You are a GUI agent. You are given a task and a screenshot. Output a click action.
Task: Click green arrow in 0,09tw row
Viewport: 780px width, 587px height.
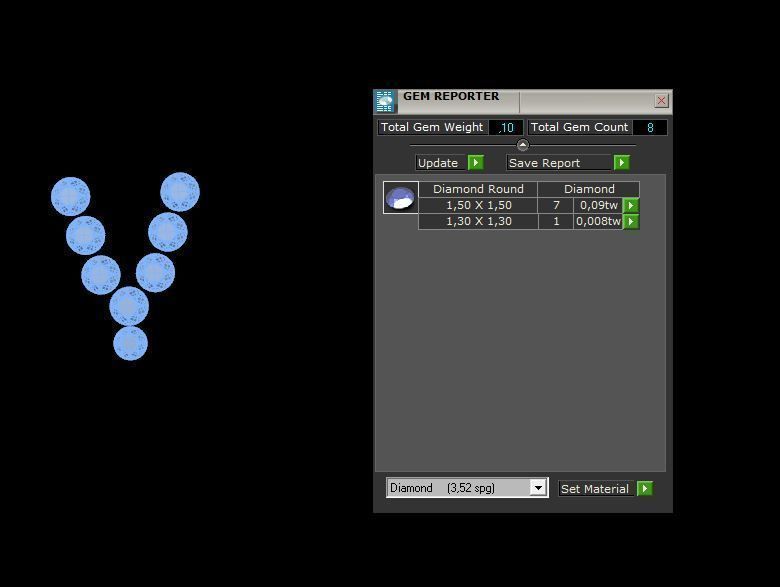631,205
